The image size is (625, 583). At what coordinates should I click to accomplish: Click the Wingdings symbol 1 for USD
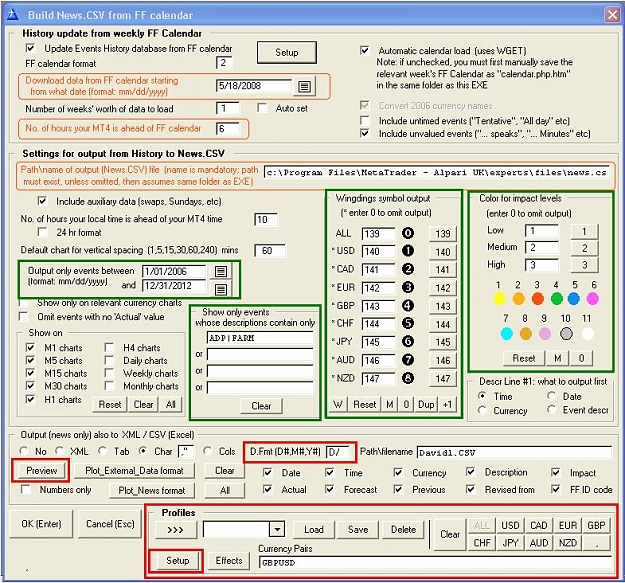(407, 251)
